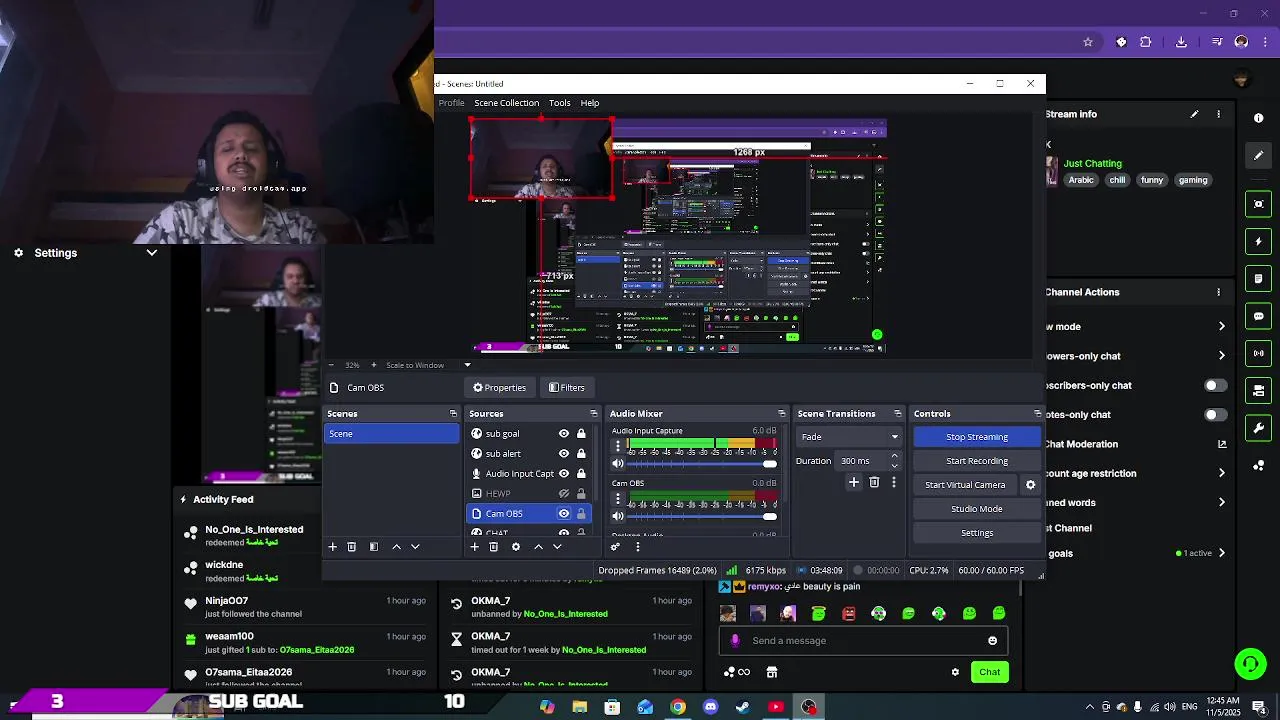Delete the selected scene with trash icon
Screen dimensions: 1280x720
click(351, 547)
